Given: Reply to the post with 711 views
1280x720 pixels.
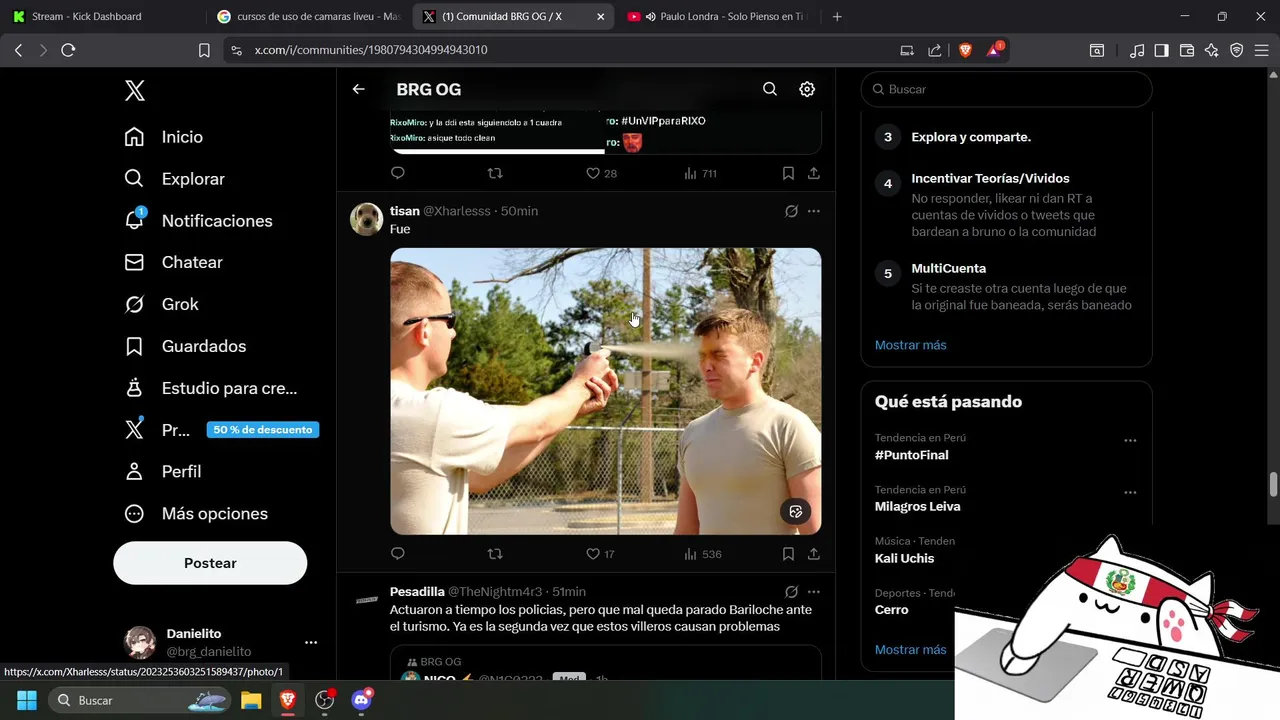Looking at the screenshot, I should pos(398,173).
